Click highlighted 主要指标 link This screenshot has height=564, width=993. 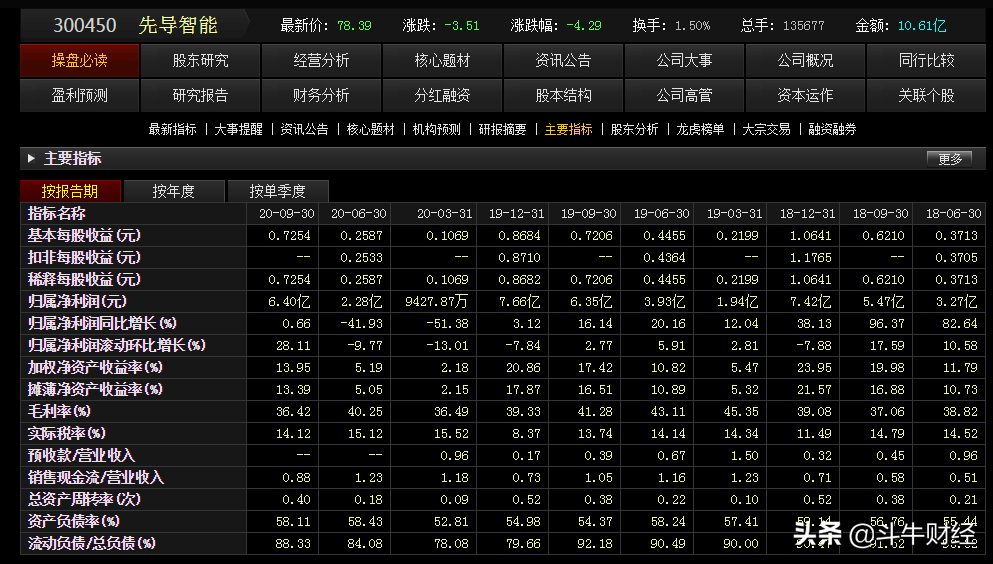pyautogui.click(x=568, y=130)
